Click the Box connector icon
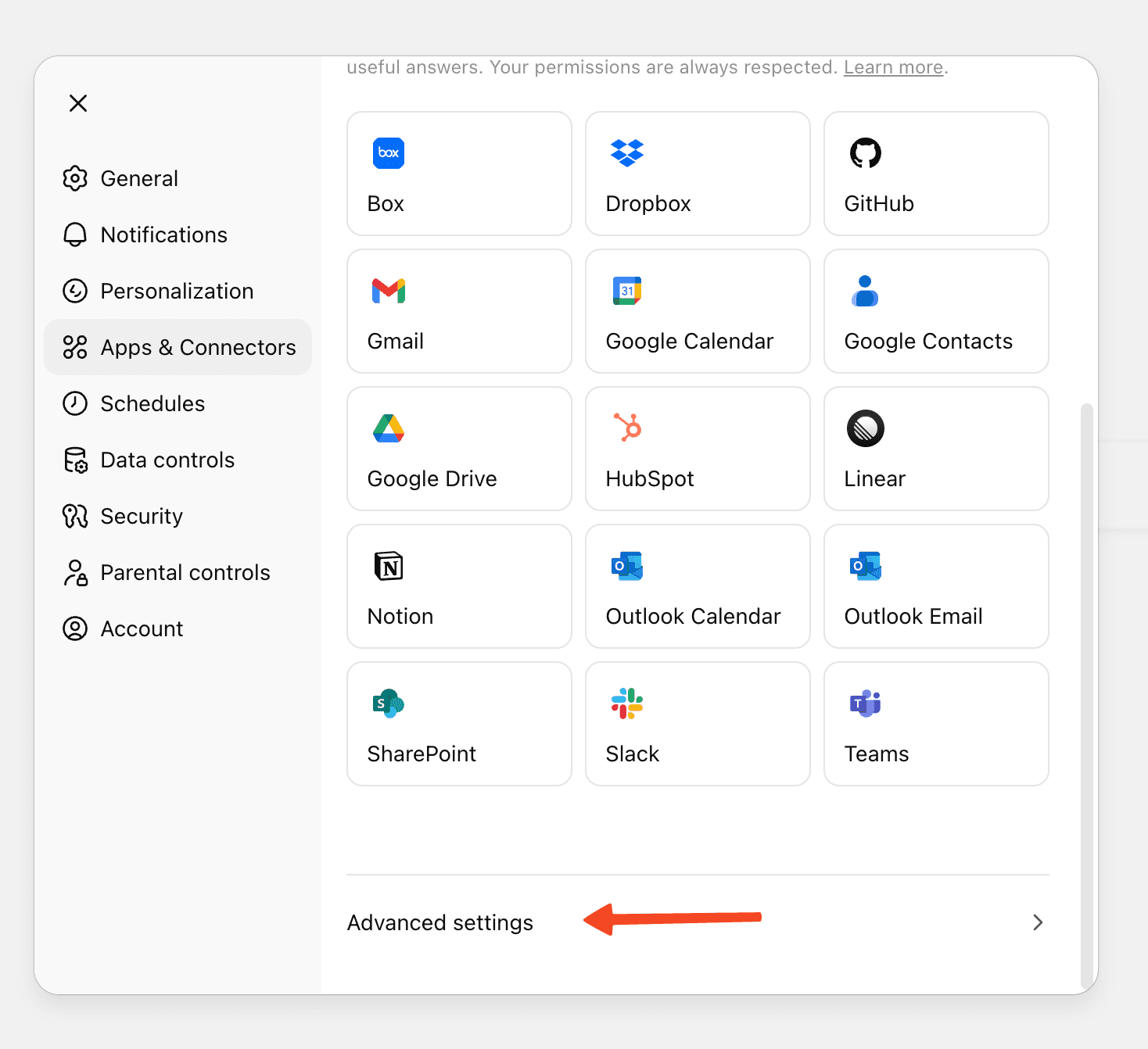This screenshot has width=1148, height=1049. tap(389, 153)
